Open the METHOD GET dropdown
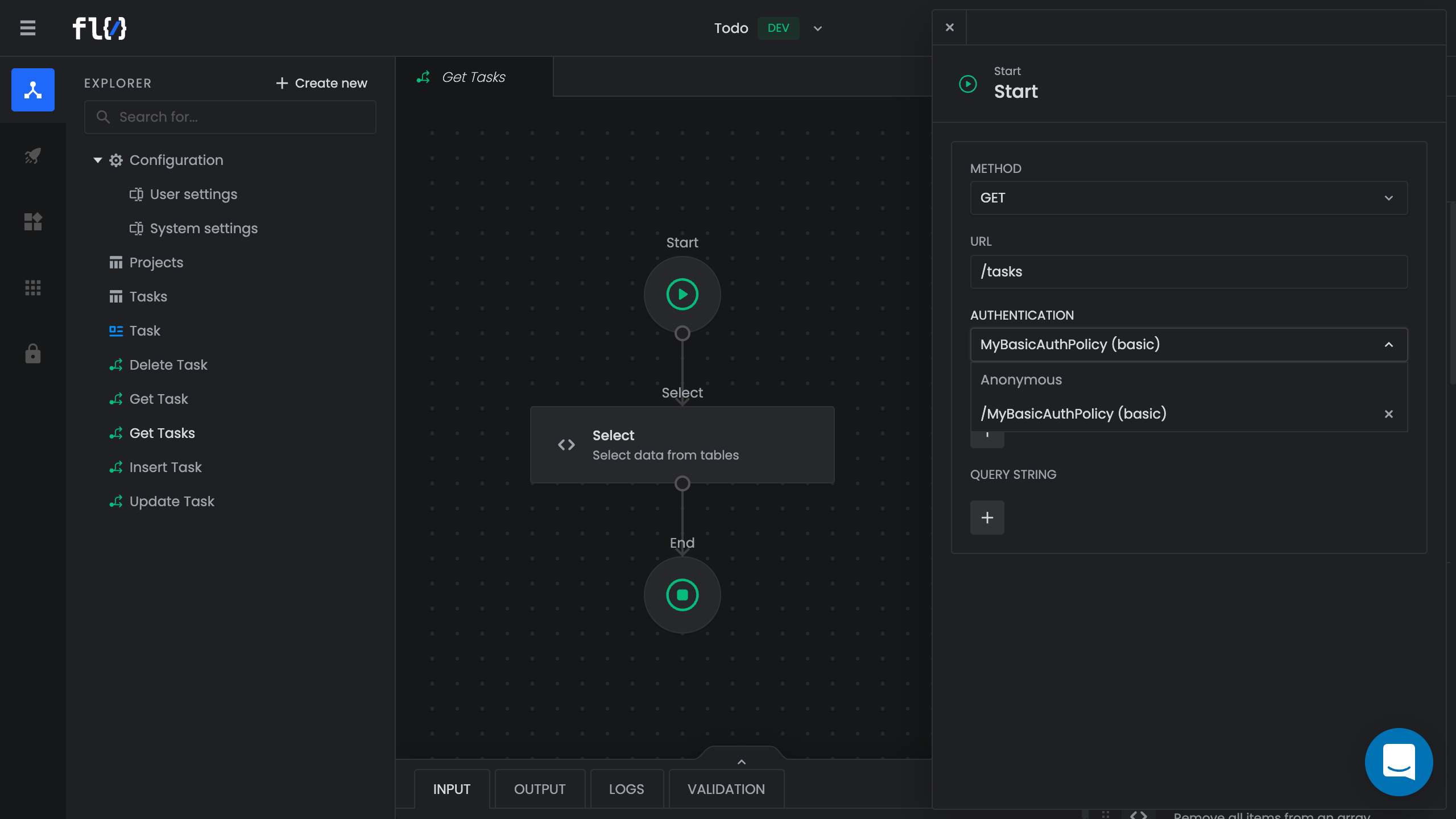This screenshot has height=819, width=1456. [x=1188, y=198]
